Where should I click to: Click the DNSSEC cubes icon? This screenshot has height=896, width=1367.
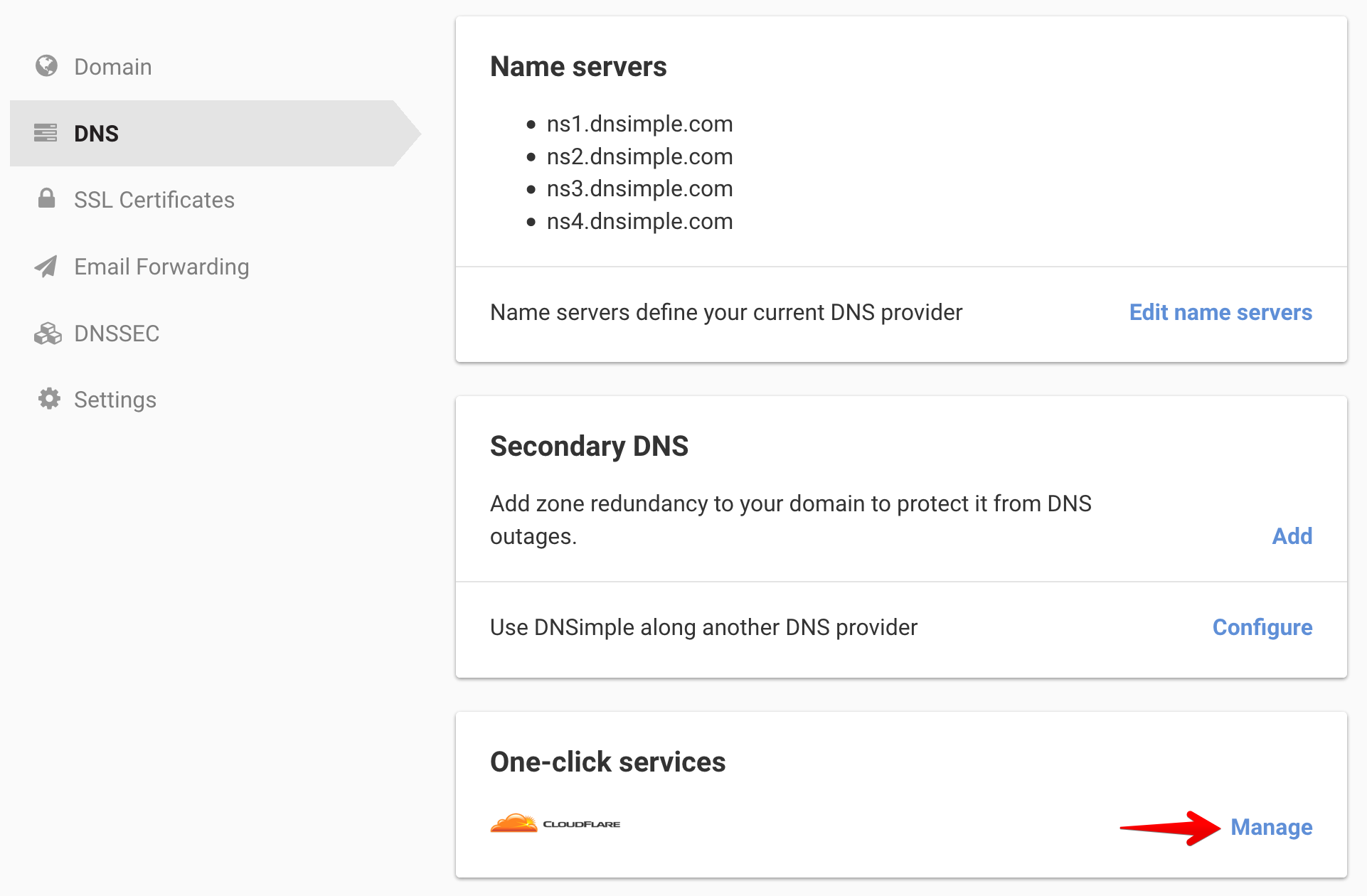pos(48,333)
